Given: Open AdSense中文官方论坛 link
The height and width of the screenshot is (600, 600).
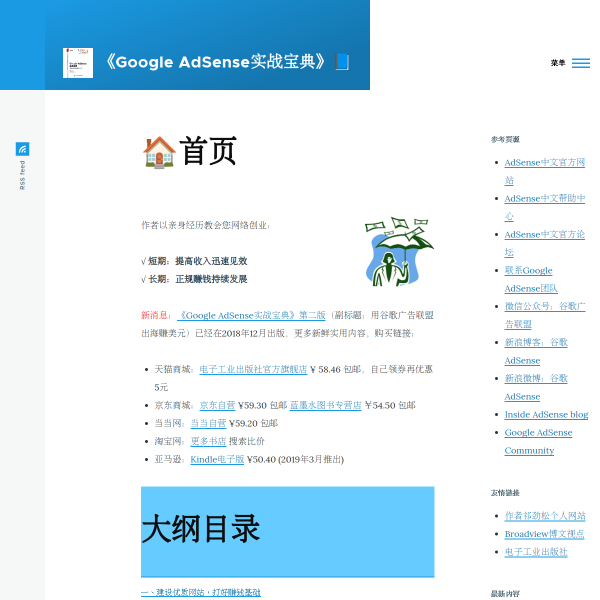Looking at the screenshot, I should (x=545, y=243).
